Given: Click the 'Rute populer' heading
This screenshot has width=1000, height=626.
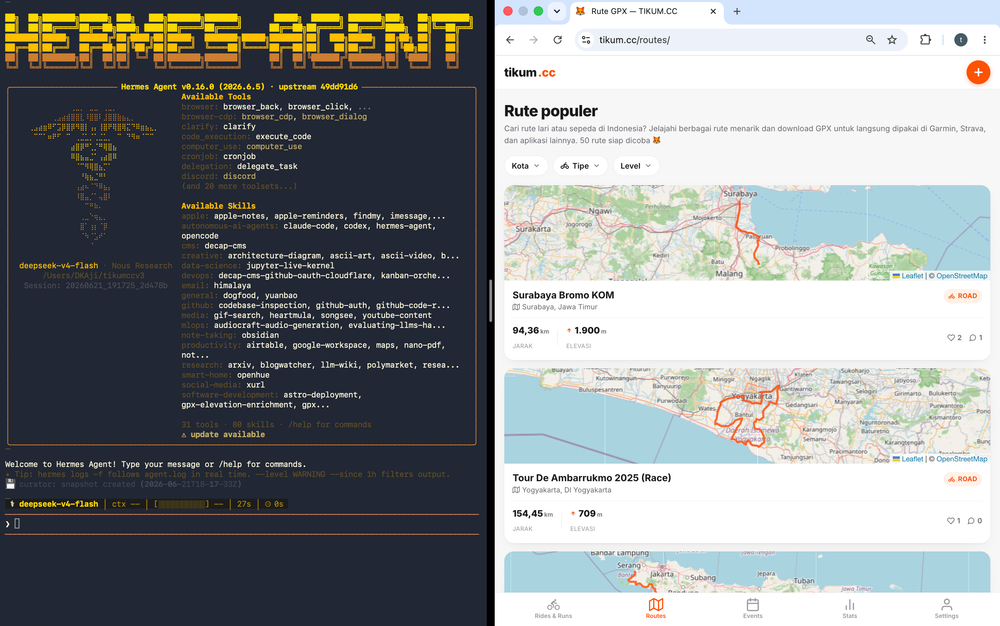Looking at the screenshot, I should click(551, 111).
